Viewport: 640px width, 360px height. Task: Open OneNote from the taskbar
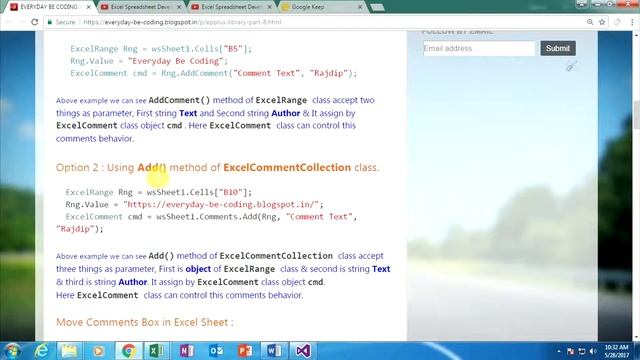pos(187,351)
